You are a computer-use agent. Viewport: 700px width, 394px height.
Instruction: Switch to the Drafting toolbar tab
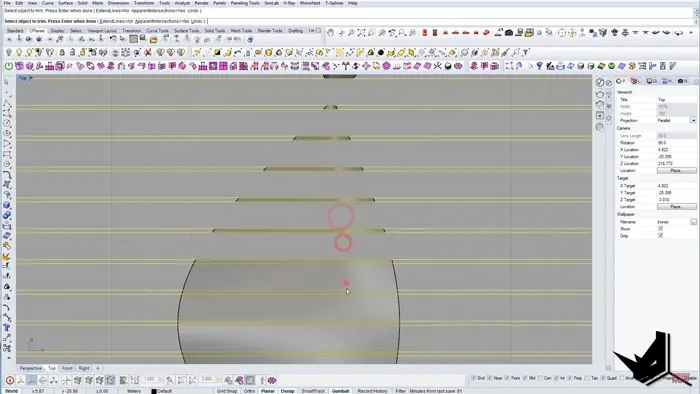coord(295,31)
